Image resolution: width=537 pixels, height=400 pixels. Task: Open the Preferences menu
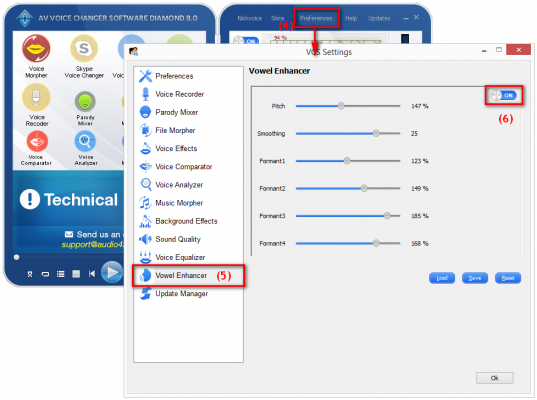316,18
